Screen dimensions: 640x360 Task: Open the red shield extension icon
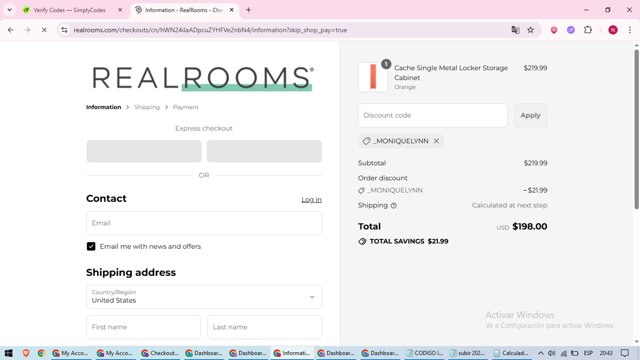[554, 30]
